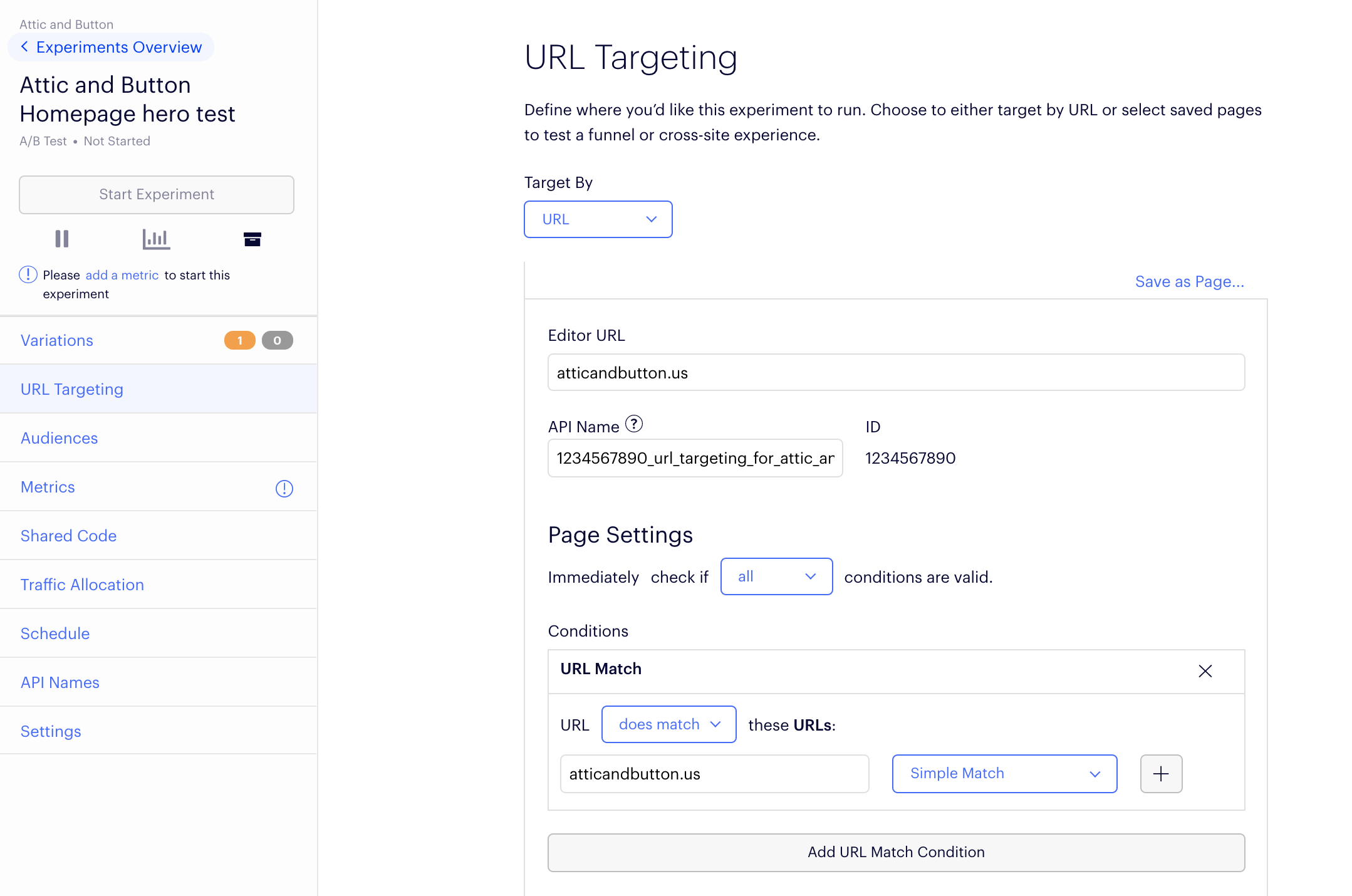Click the Metrics warning alert icon
The width and height of the screenshot is (1352, 896).
[284, 488]
